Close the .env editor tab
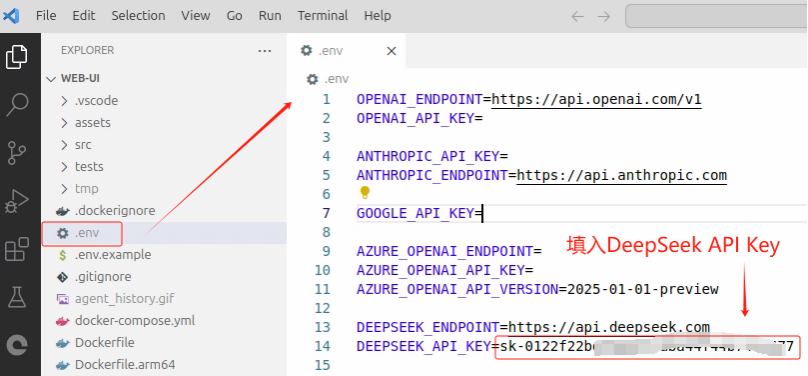This screenshot has width=808, height=376. (x=391, y=51)
